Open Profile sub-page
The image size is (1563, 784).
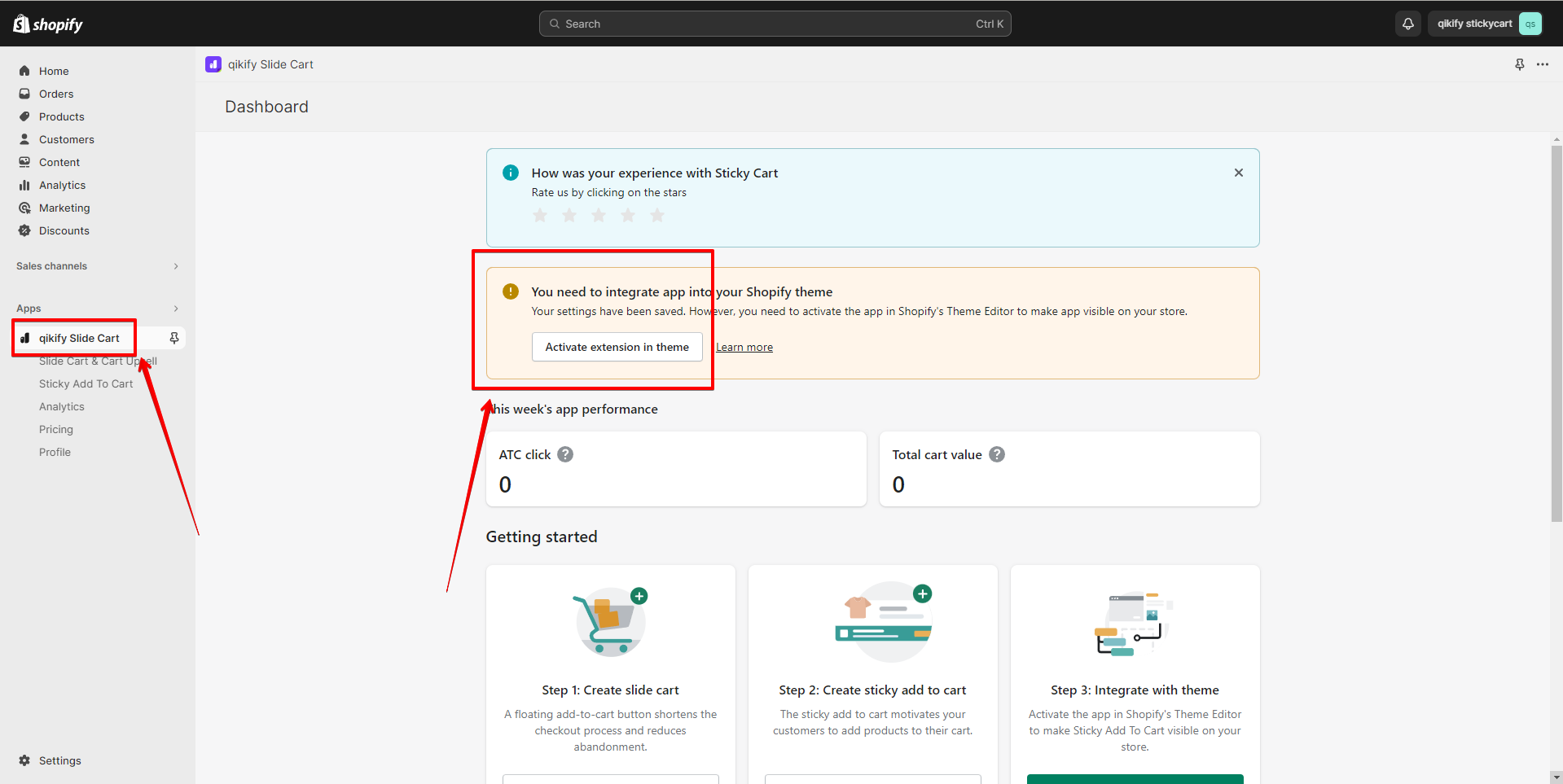click(55, 452)
